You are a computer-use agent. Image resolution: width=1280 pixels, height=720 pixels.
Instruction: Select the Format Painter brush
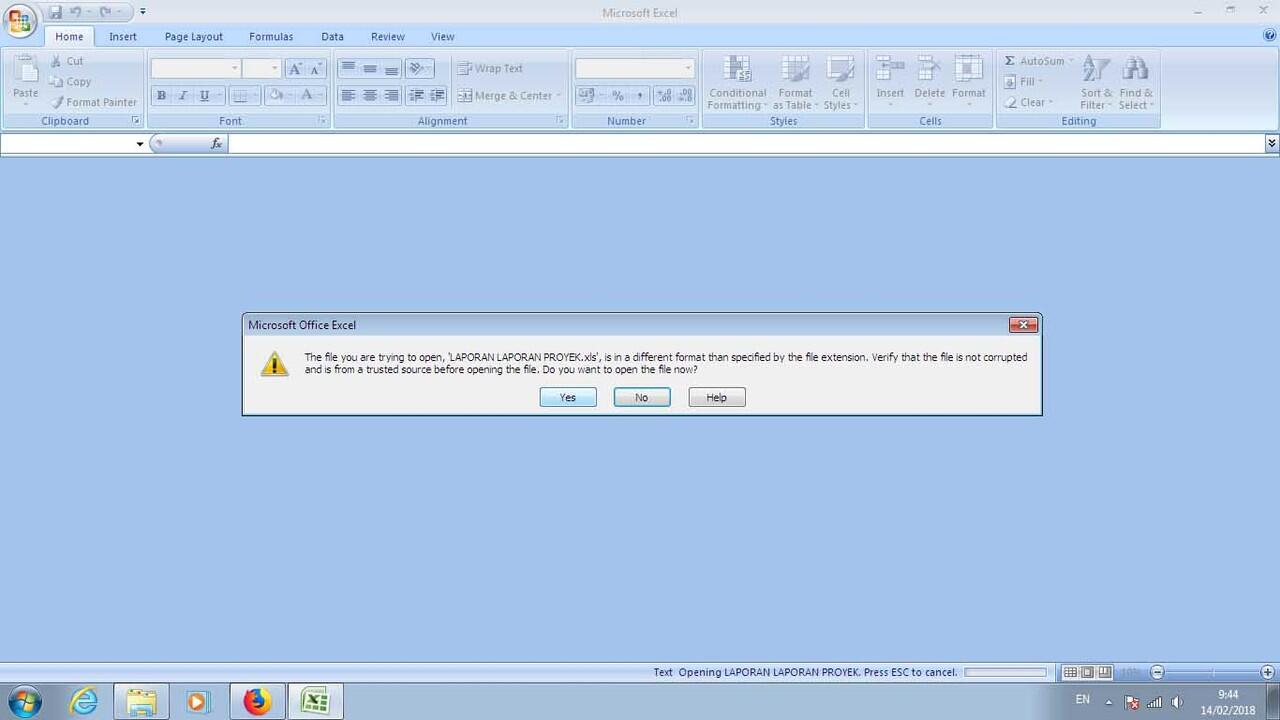pos(94,102)
